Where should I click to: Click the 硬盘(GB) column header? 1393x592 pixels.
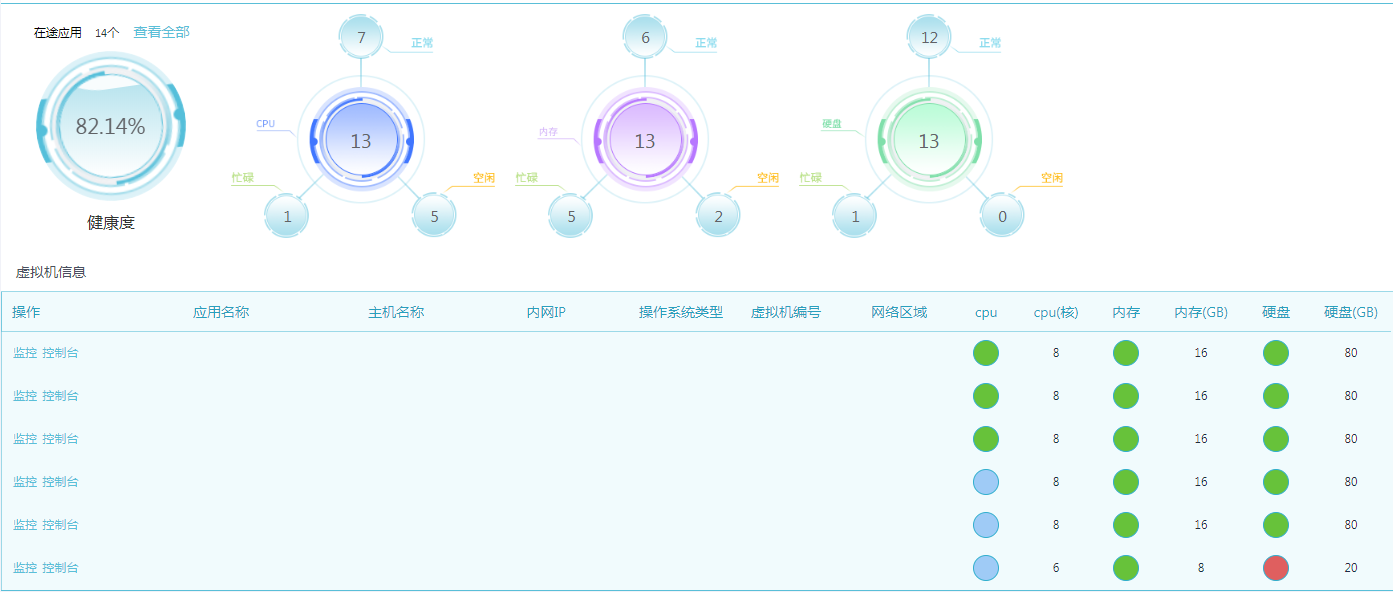pyautogui.click(x=1351, y=312)
